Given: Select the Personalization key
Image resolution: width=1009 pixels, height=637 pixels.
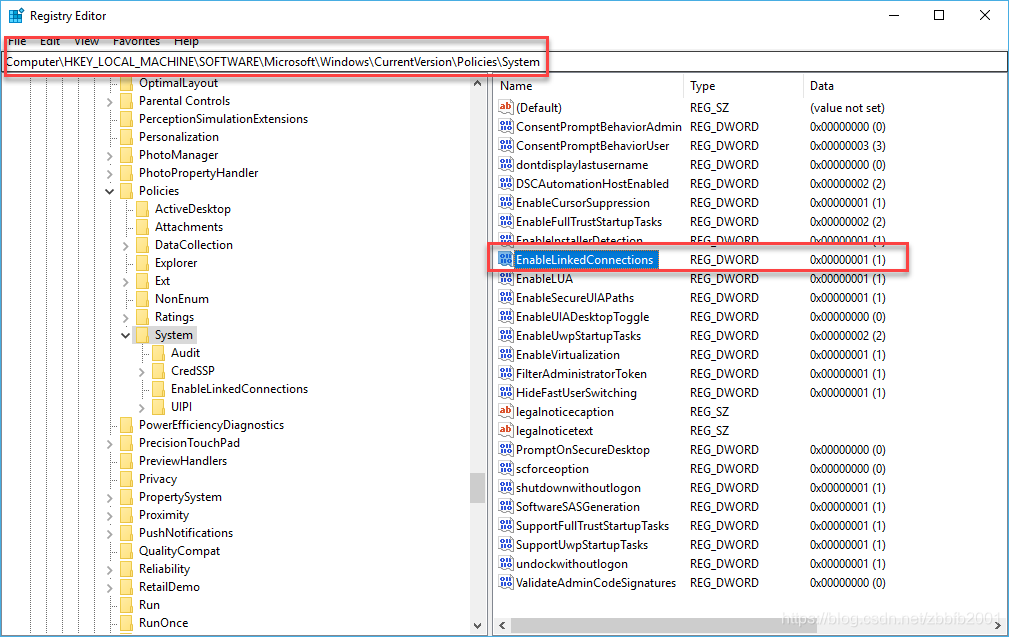Looking at the screenshot, I should pos(179,136).
